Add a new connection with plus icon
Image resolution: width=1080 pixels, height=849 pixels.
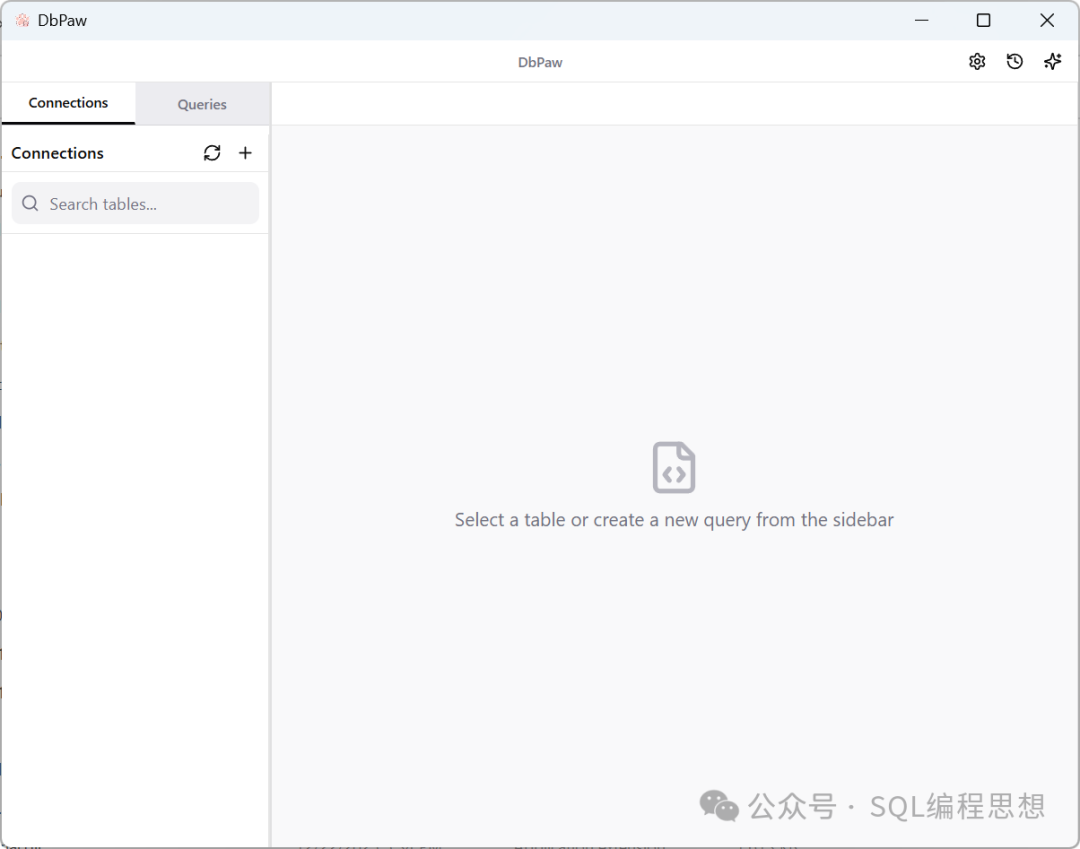[246, 153]
